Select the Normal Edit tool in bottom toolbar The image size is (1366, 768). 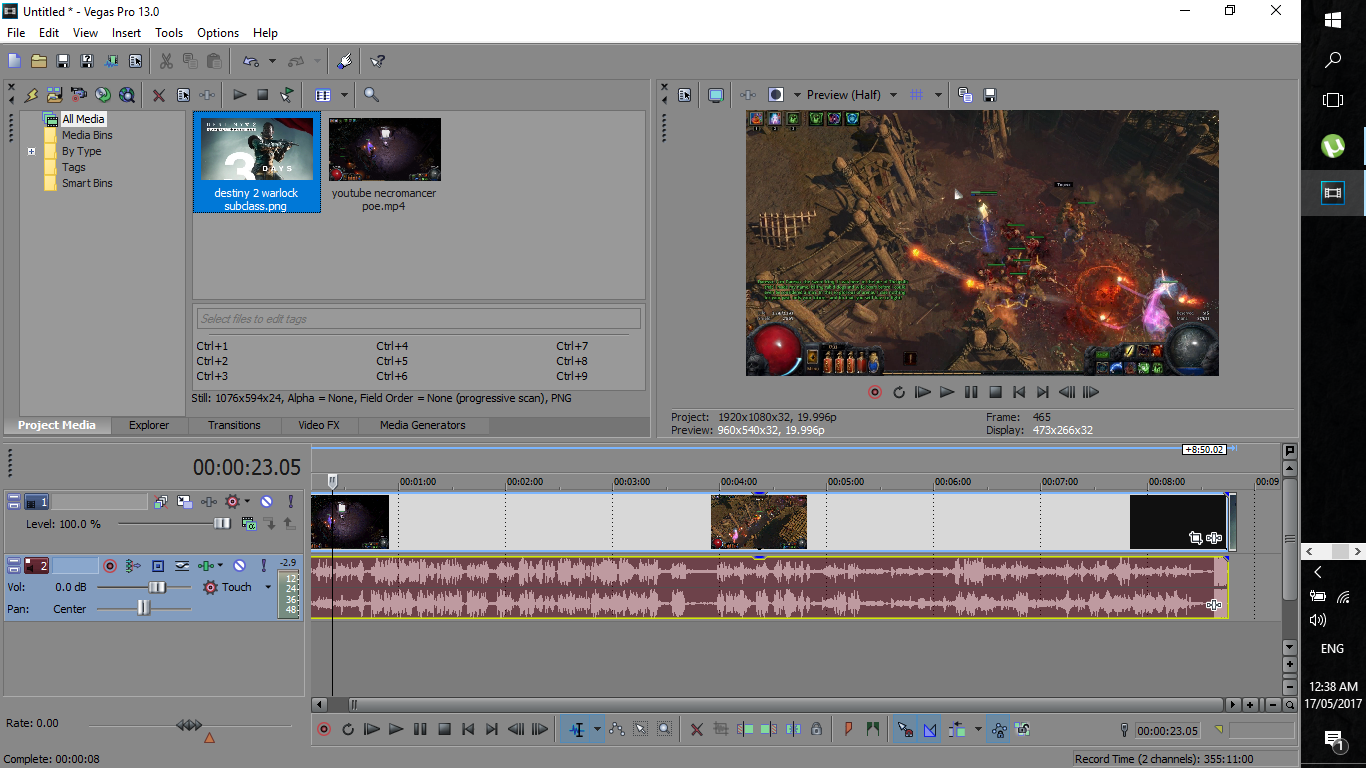click(x=577, y=729)
